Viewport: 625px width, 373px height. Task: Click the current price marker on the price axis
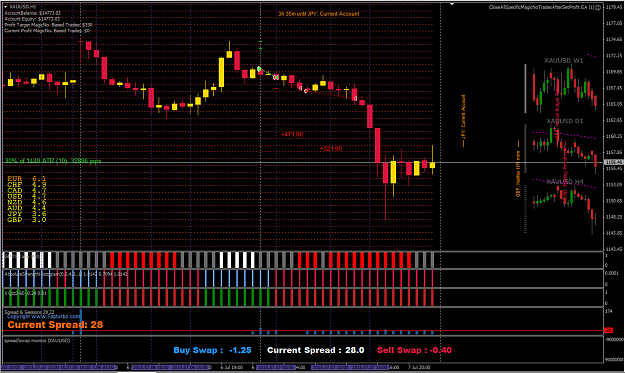(613, 162)
